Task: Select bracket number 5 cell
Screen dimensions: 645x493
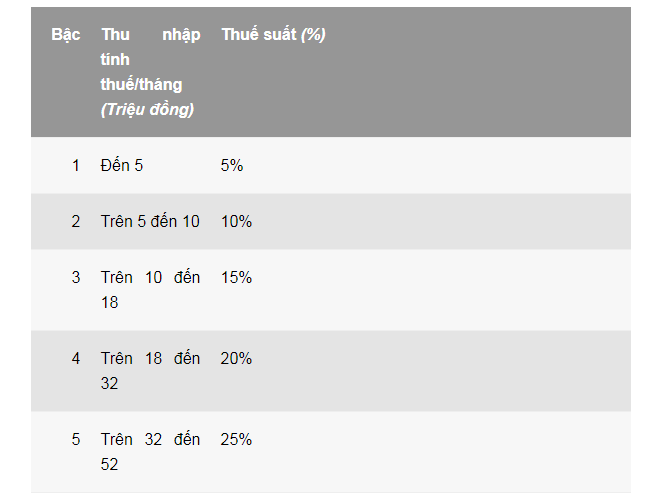Action: [75, 440]
